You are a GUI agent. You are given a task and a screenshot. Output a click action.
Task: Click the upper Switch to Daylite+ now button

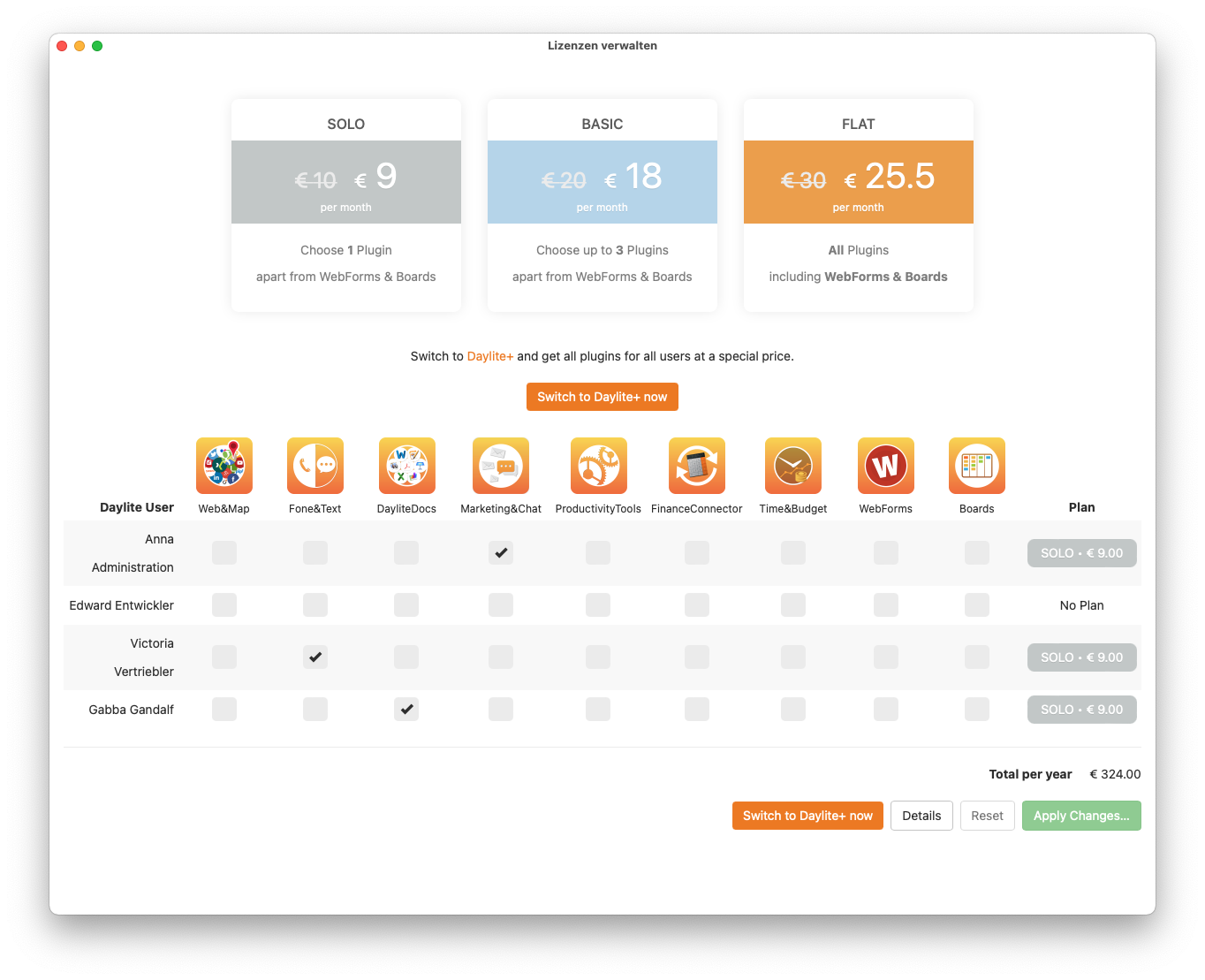602,397
